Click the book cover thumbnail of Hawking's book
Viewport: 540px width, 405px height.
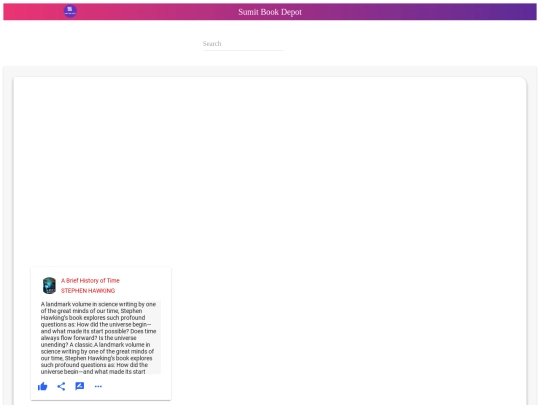(x=49, y=285)
